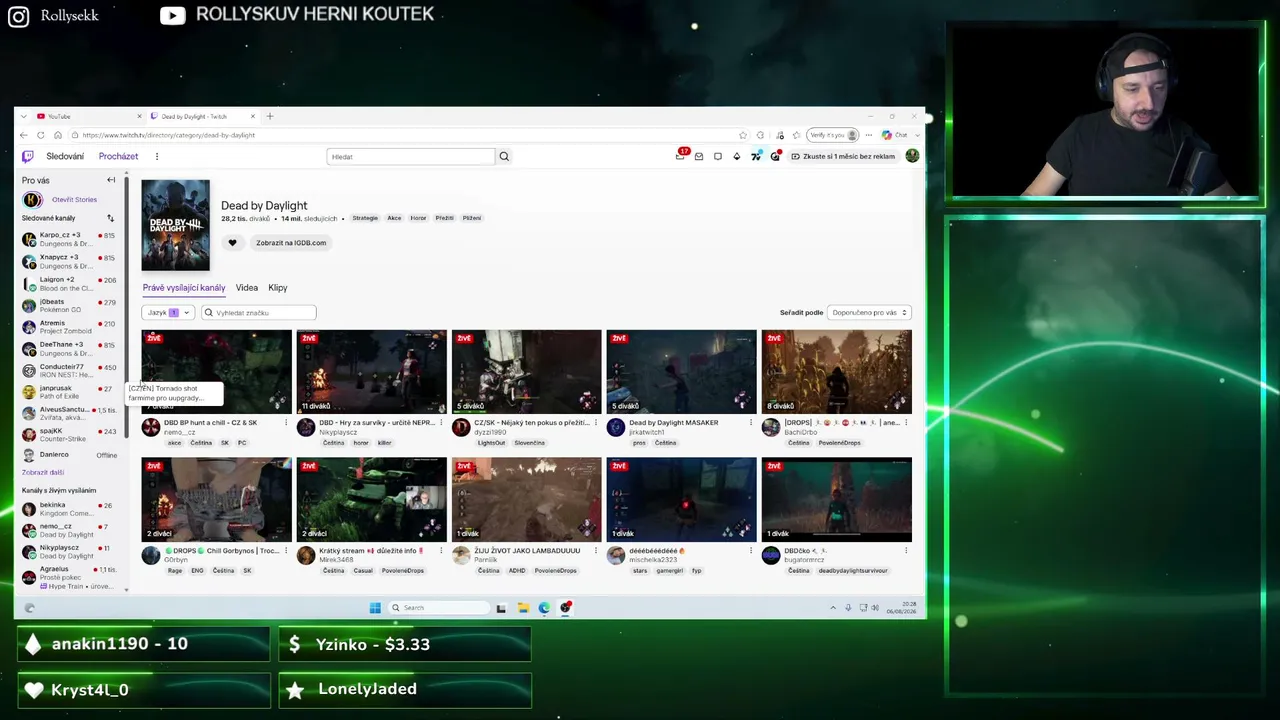Click the Strategie tag
Screen dimensions: 1280x720
click(365, 218)
